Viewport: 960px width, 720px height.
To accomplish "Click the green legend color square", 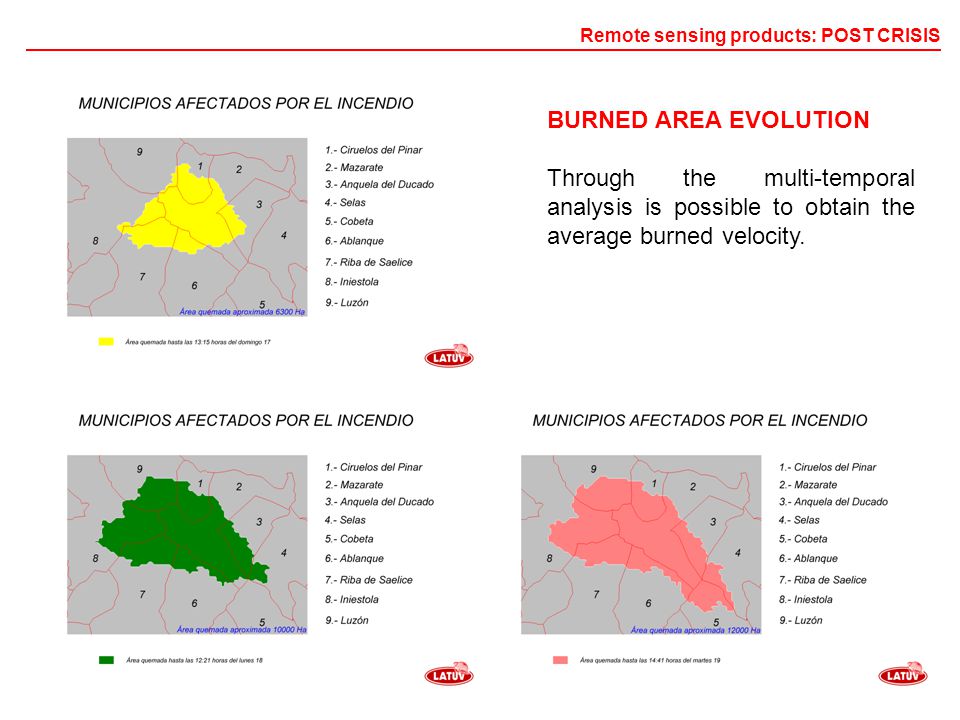I will (106, 660).
